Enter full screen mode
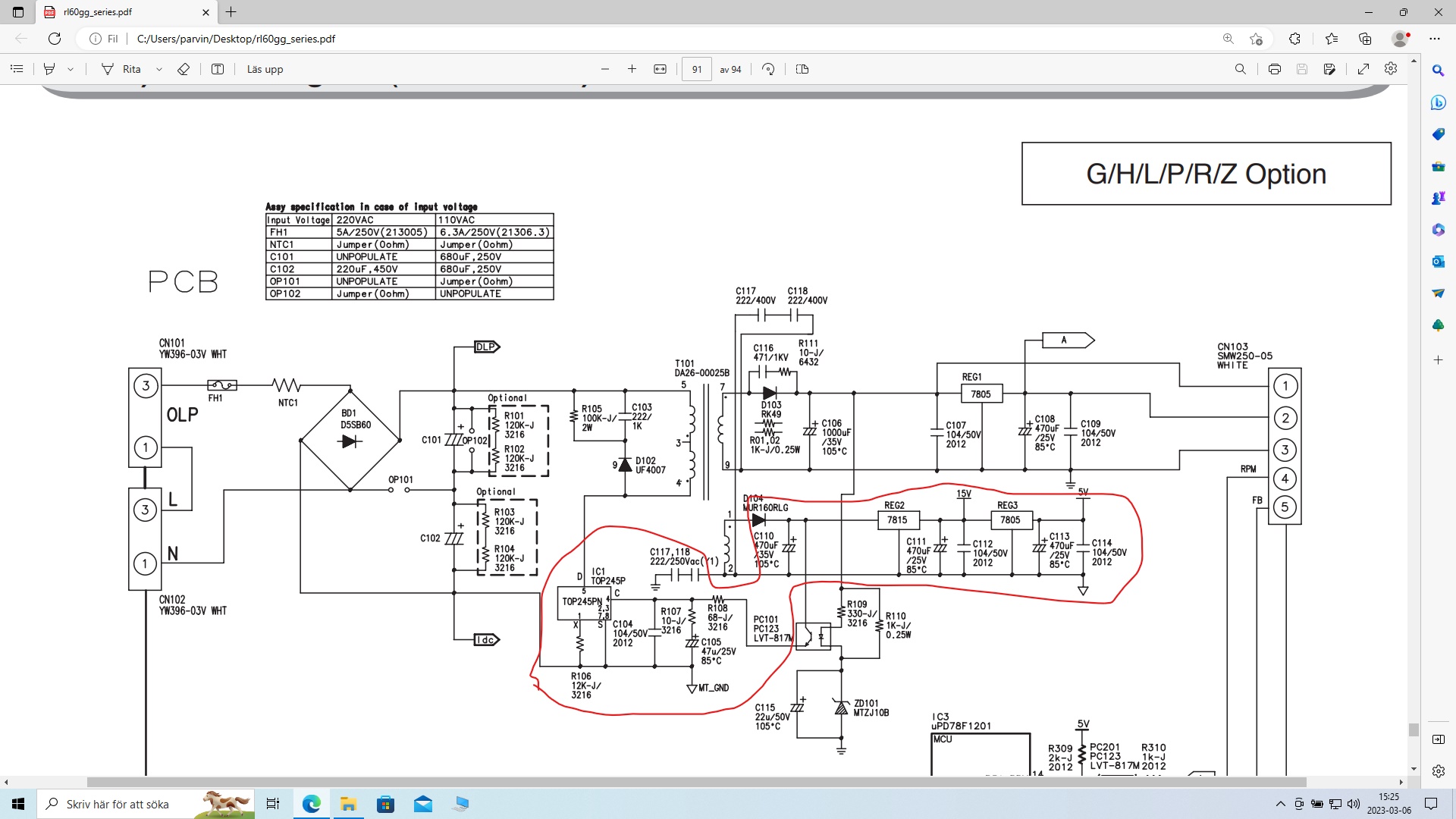1456x819 pixels. [1363, 69]
